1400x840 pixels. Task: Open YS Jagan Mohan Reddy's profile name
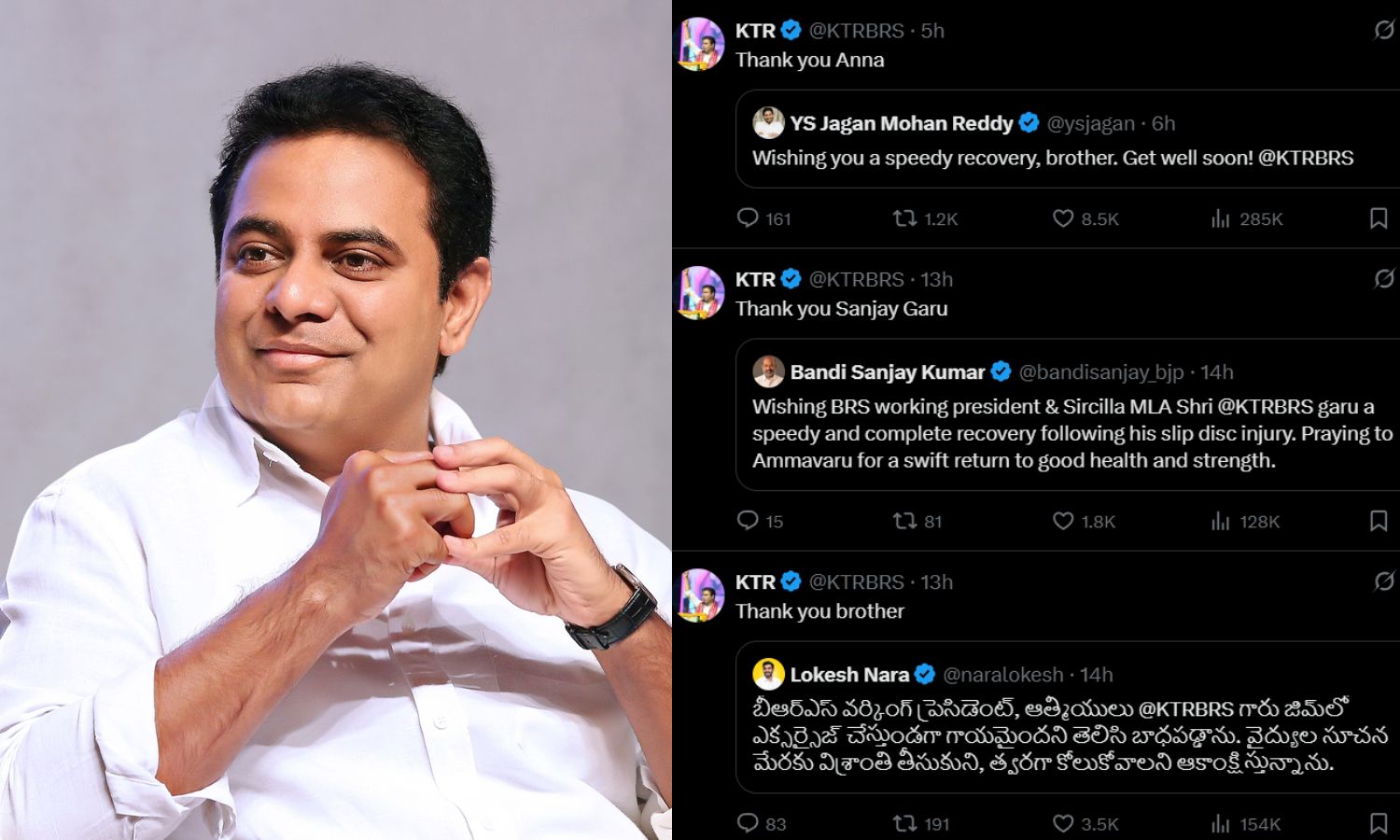[x=901, y=123]
